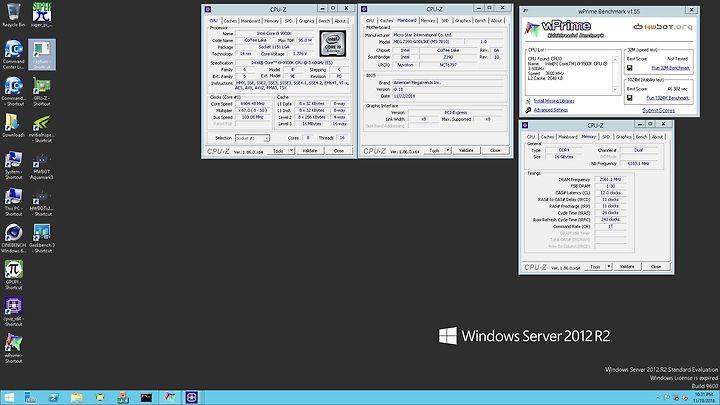Open the GPUPI shortcut icon
Image resolution: width=720 pixels, height=405 pixels.
tap(13, 275)
